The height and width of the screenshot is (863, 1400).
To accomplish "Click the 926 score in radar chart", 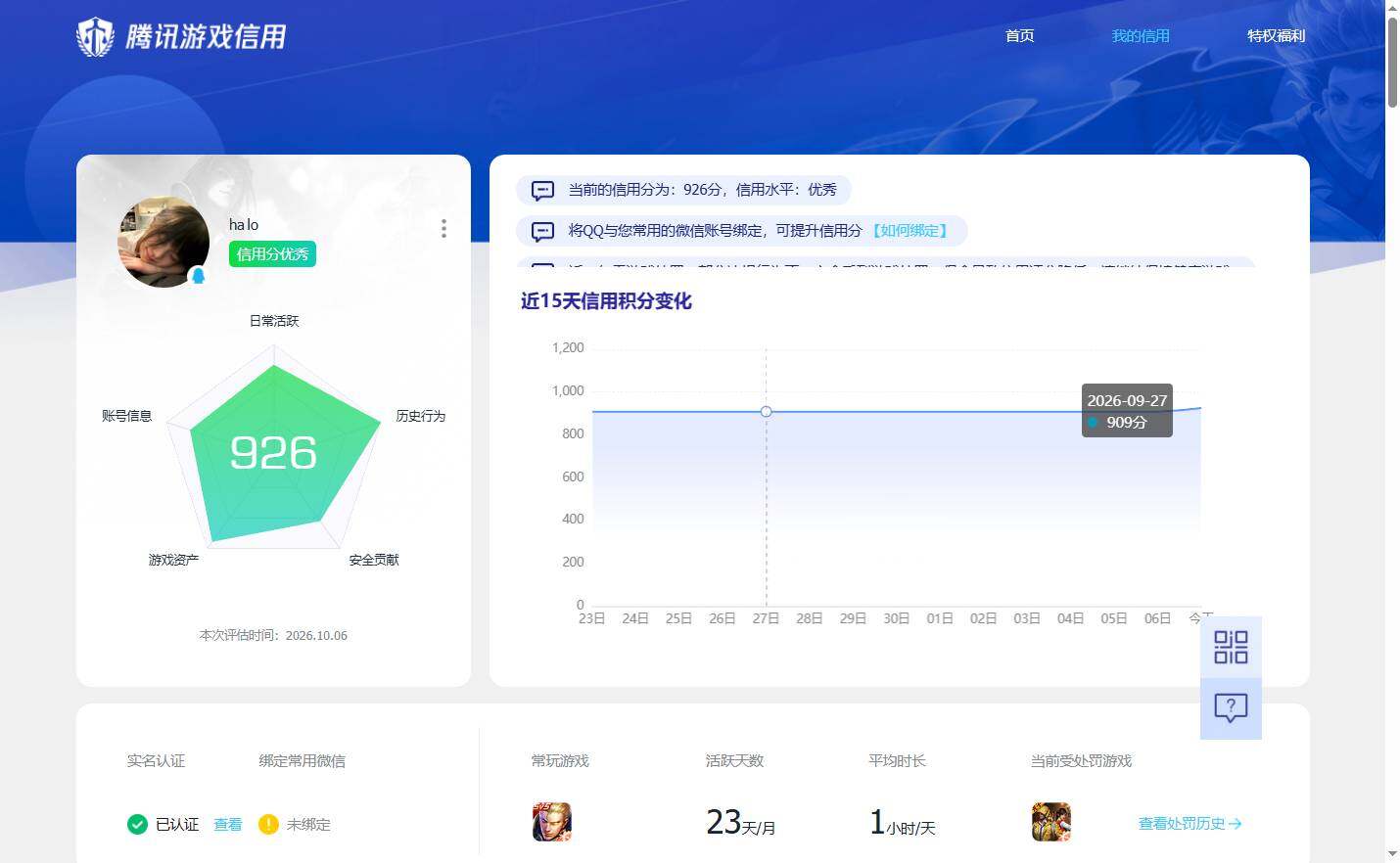I will click(x=273, y=452).
